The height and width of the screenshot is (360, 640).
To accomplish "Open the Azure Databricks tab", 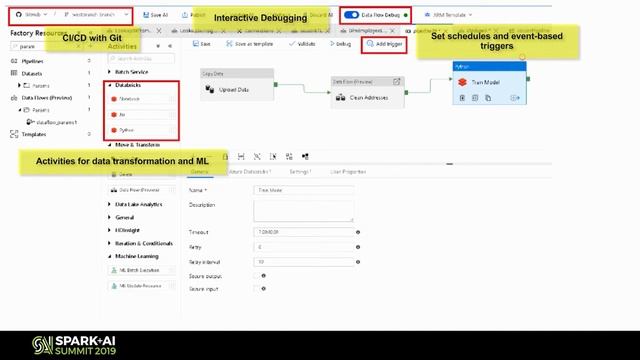I will pyautogui.click(x=249, y=172).
